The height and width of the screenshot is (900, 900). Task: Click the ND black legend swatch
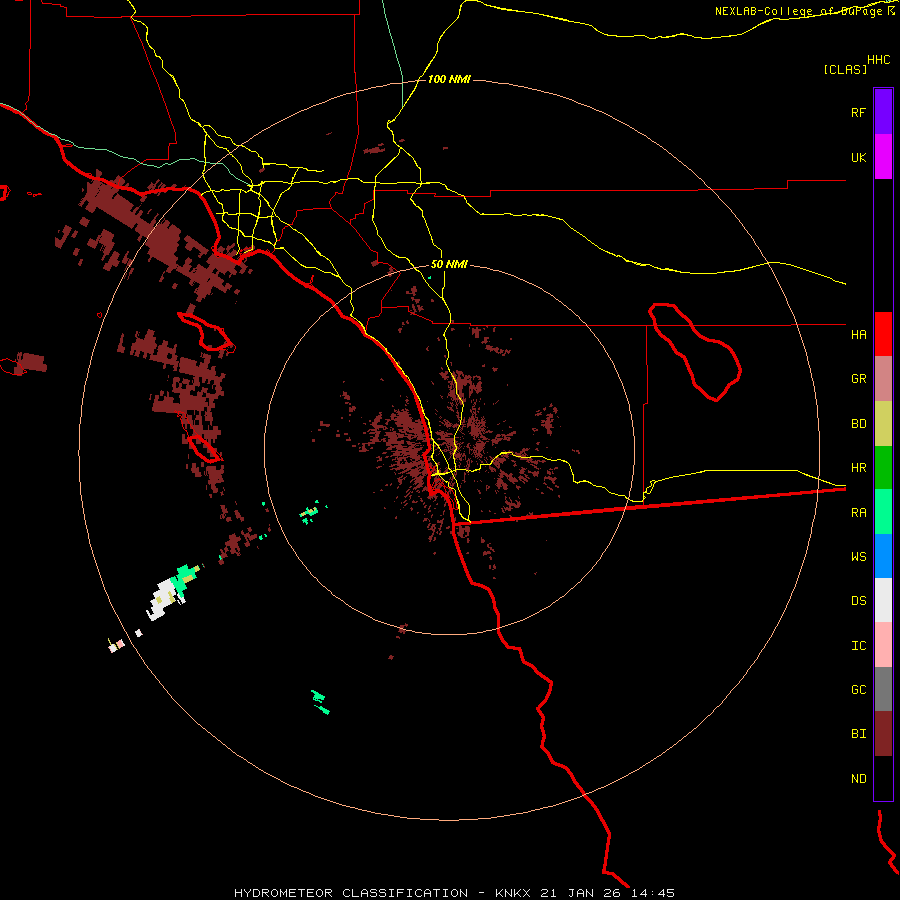tap(883, 778)
